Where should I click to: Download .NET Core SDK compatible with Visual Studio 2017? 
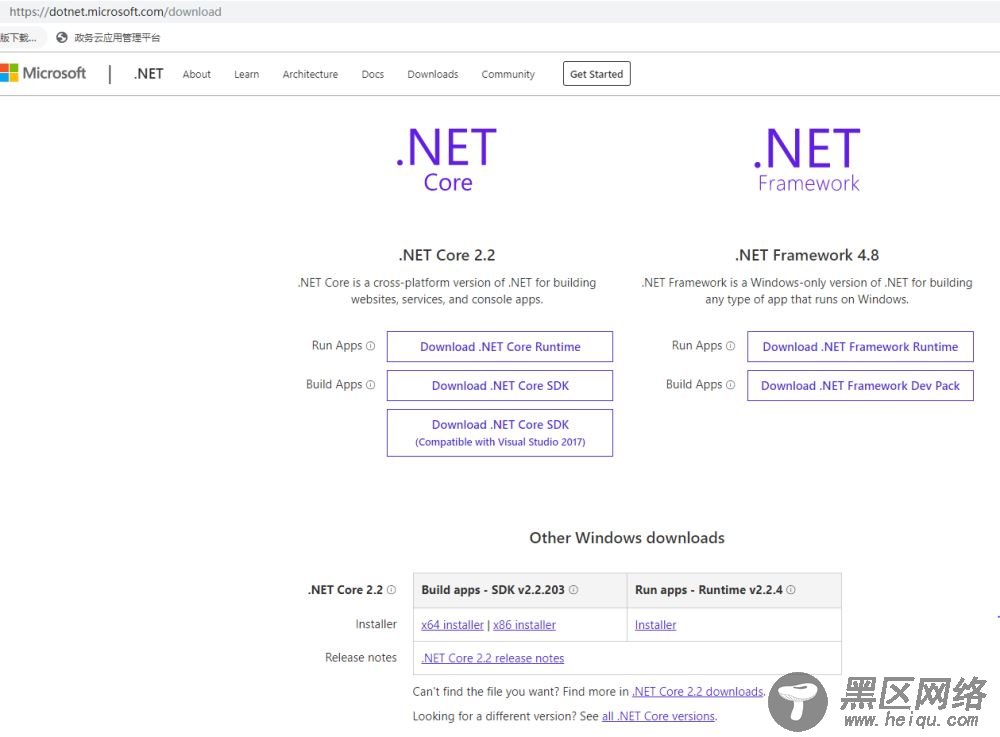pyautogui.click(x=500, y=433)
